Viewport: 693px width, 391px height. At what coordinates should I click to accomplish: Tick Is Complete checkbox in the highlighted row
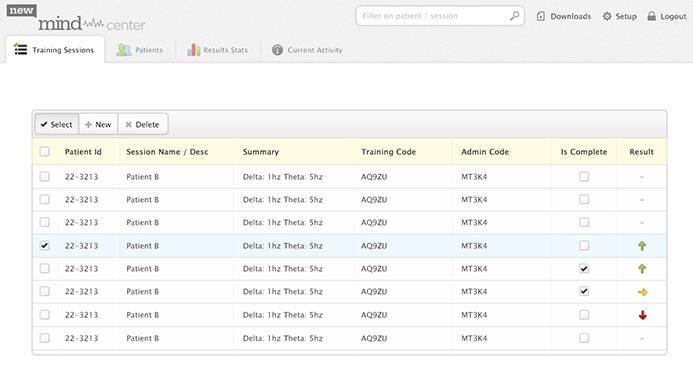click(584, 246)
